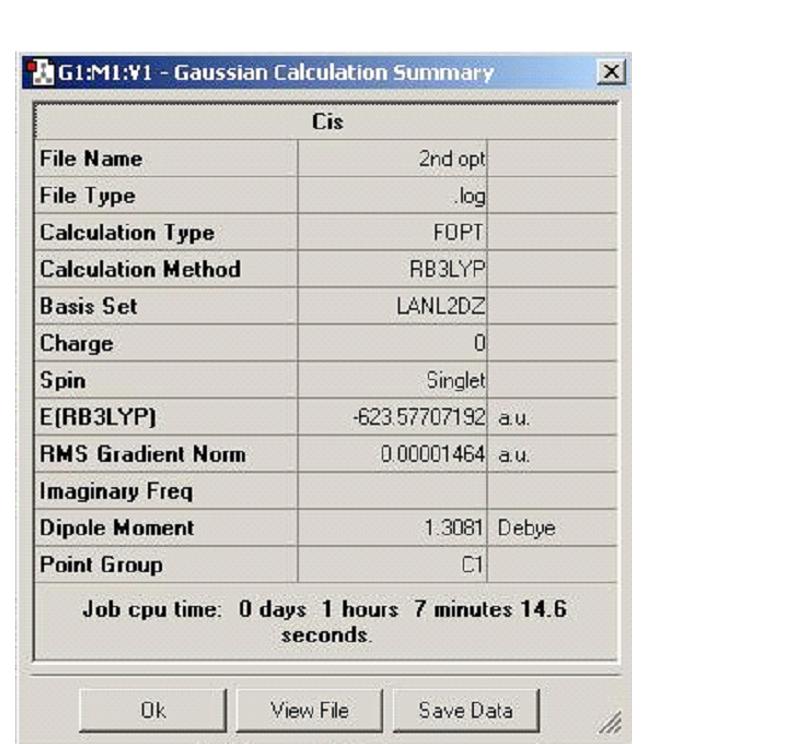
Task: Click the Save Data button
Action: [466, 711]
